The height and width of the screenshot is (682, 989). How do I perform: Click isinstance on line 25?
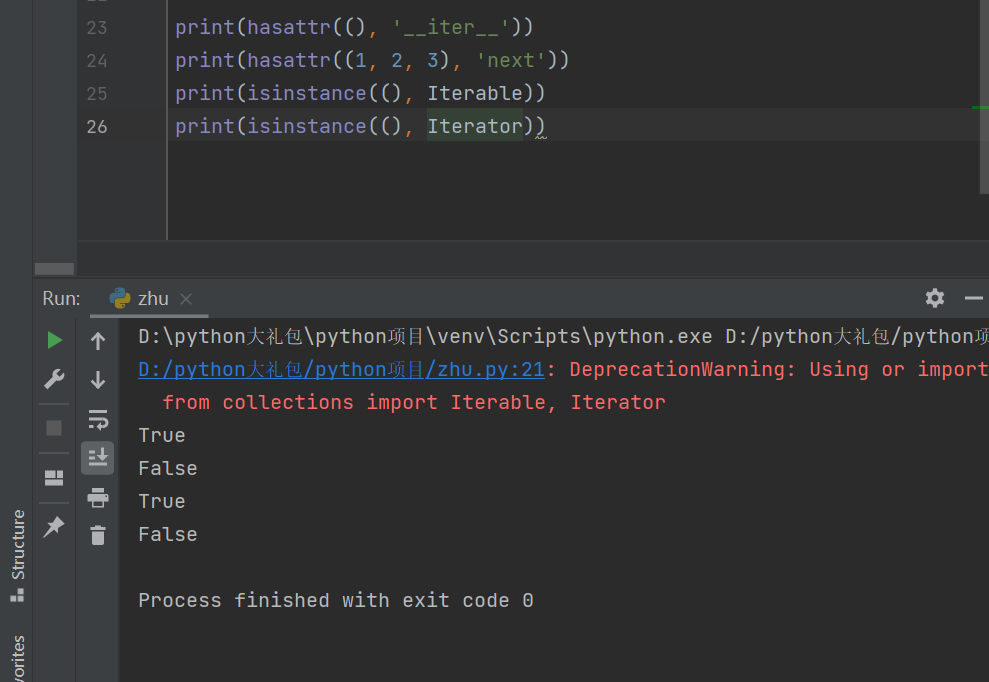[x=307, y=93]
